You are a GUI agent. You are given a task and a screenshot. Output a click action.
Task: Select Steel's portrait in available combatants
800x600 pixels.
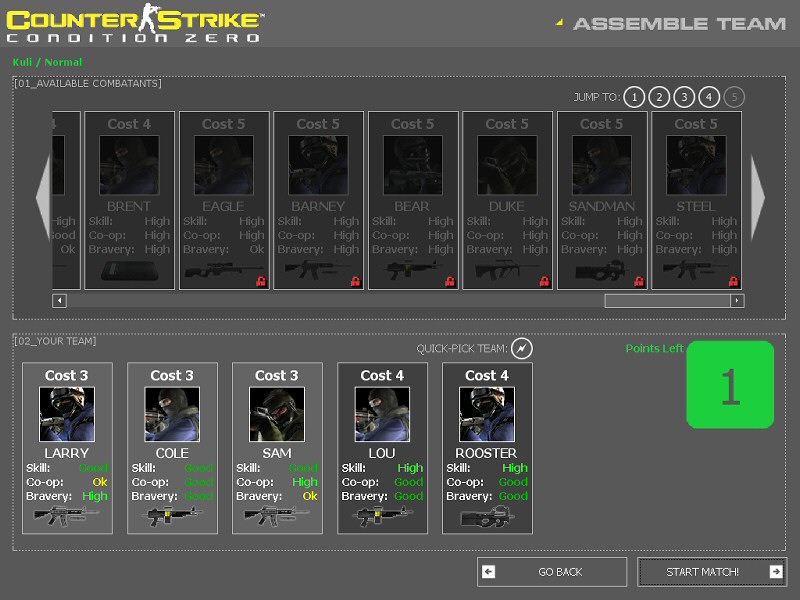(x=696, y=165)
